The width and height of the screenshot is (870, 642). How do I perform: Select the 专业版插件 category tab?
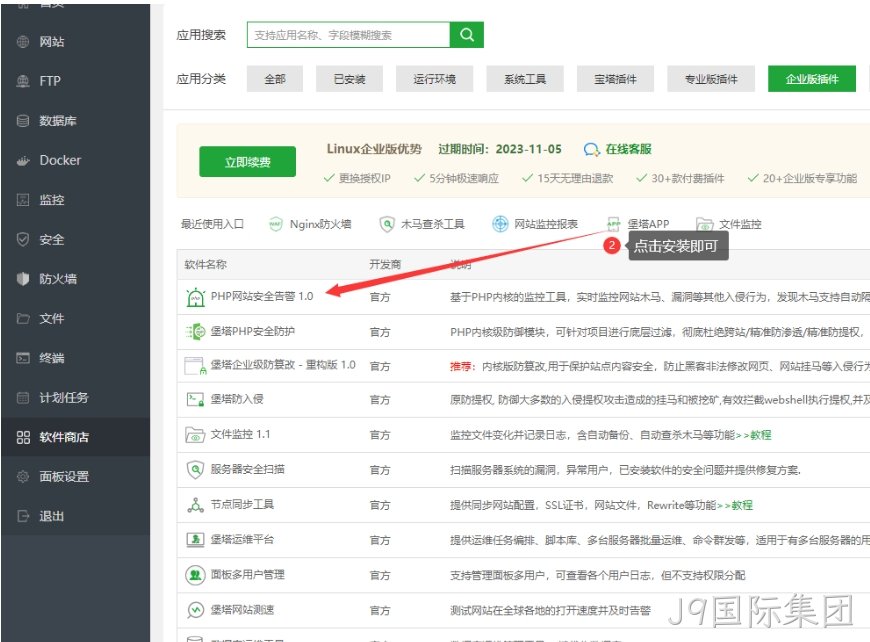coord(711,79)
